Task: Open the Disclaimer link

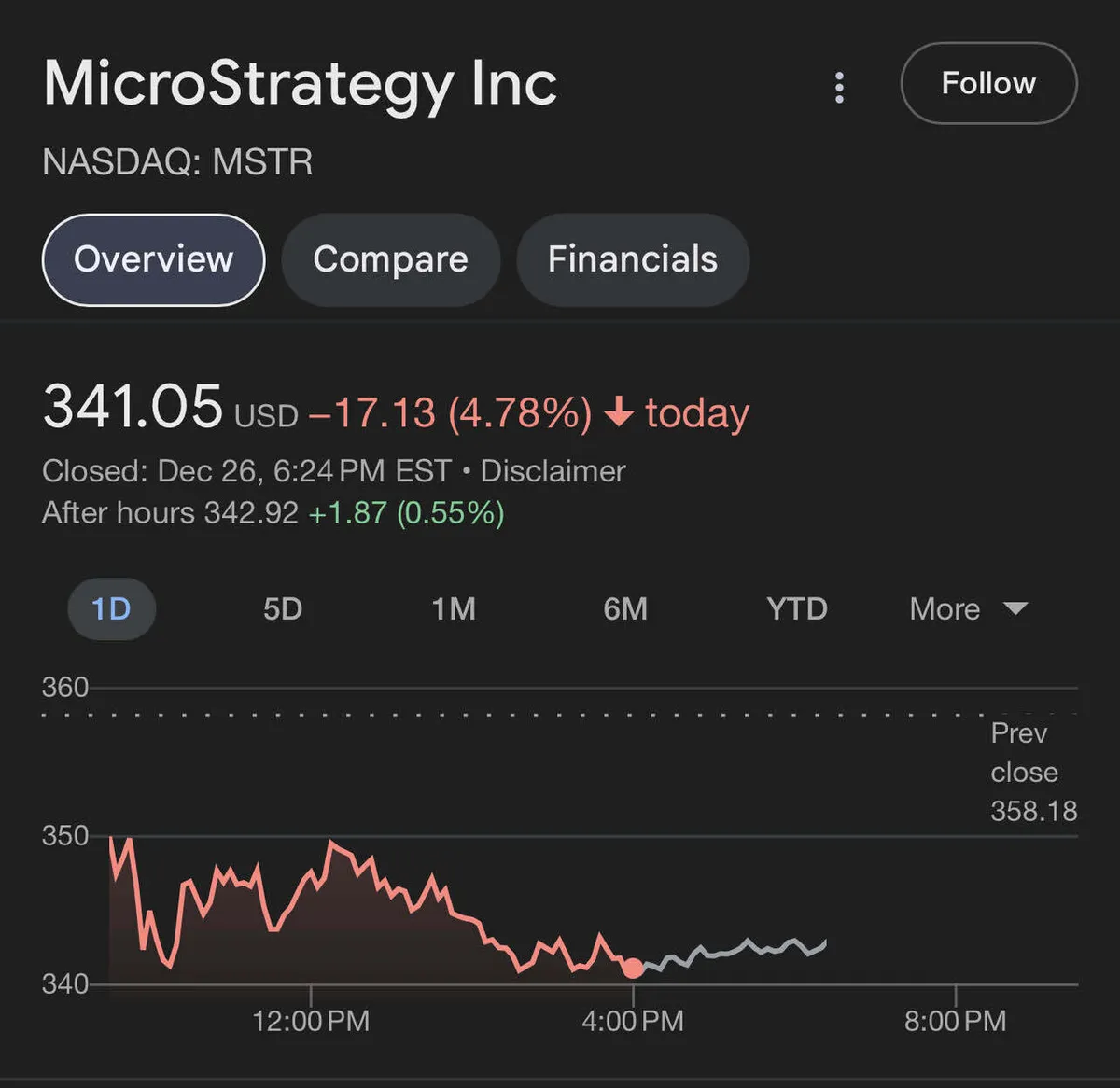Action: tap(553, 471)
